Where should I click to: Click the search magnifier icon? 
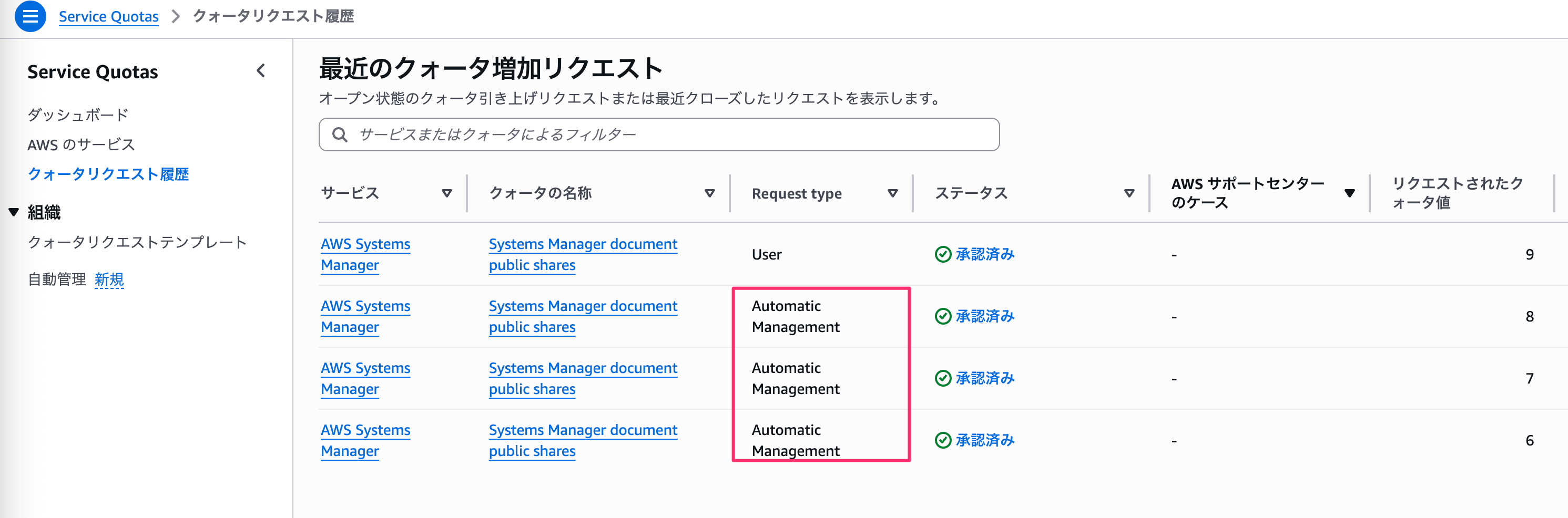(340, 134)
